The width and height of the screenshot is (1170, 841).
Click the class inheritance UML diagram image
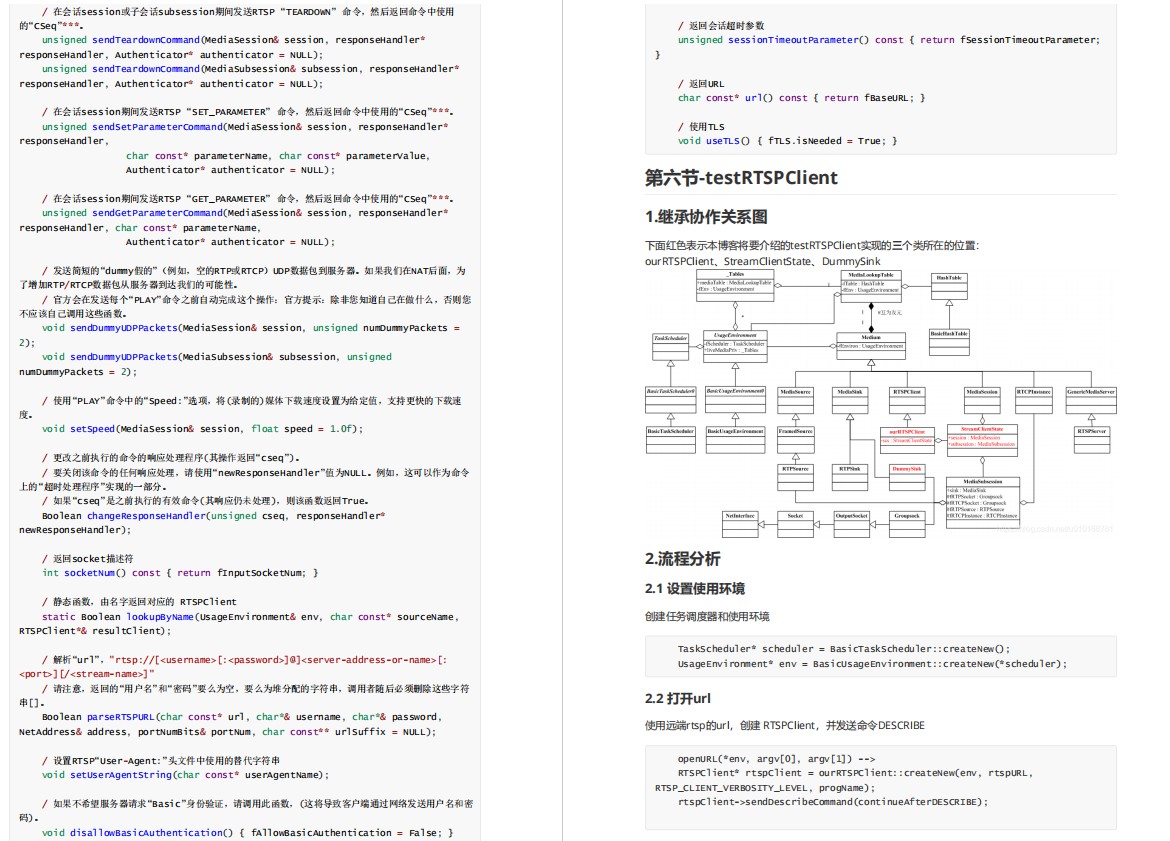coord(880,404)
